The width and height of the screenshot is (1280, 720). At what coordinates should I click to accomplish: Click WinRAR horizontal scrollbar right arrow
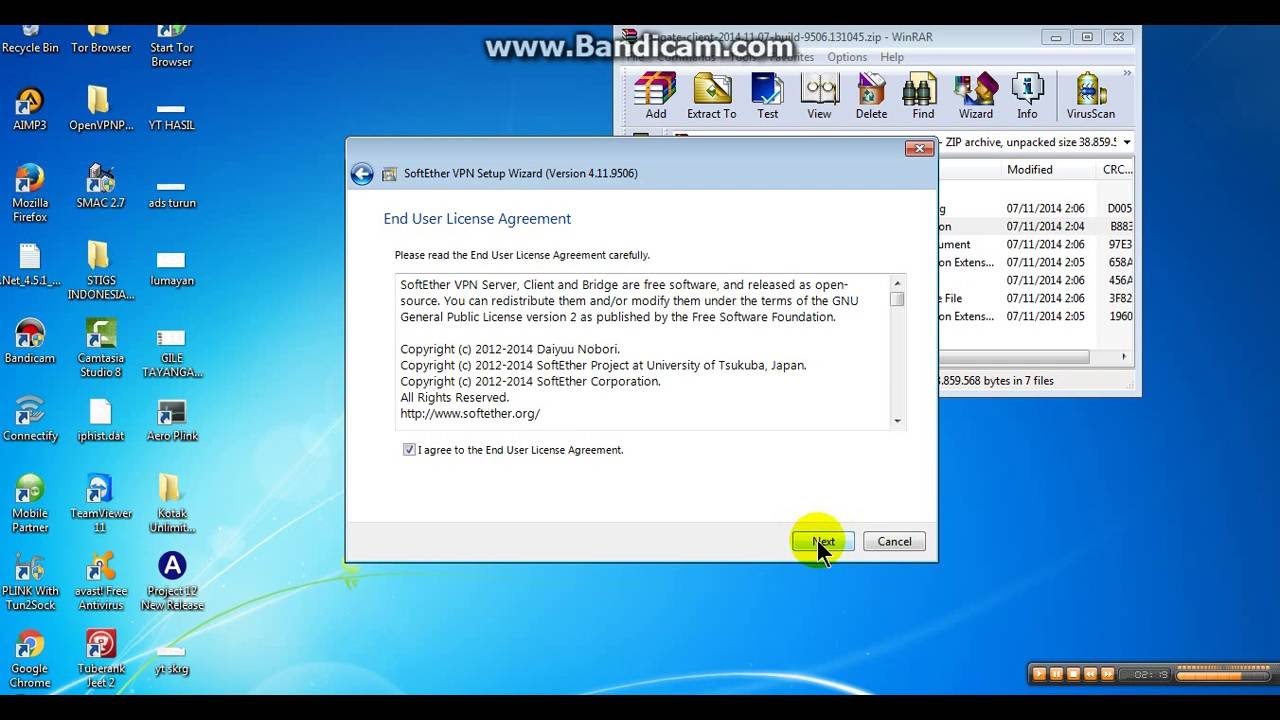pos(1124,357)
